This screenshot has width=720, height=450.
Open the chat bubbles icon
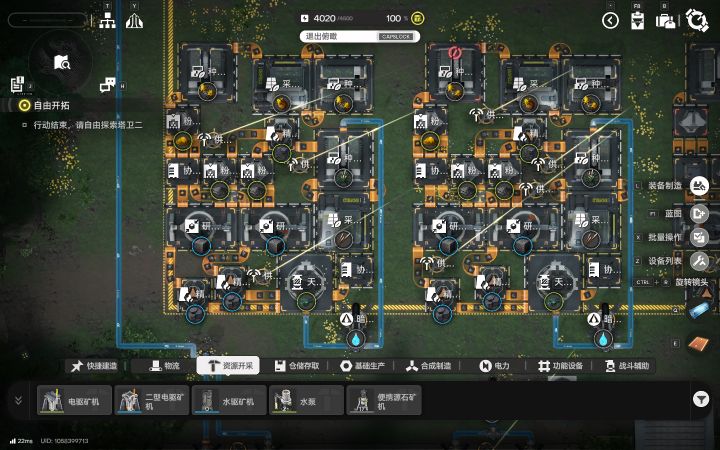[x=108, y=84]
